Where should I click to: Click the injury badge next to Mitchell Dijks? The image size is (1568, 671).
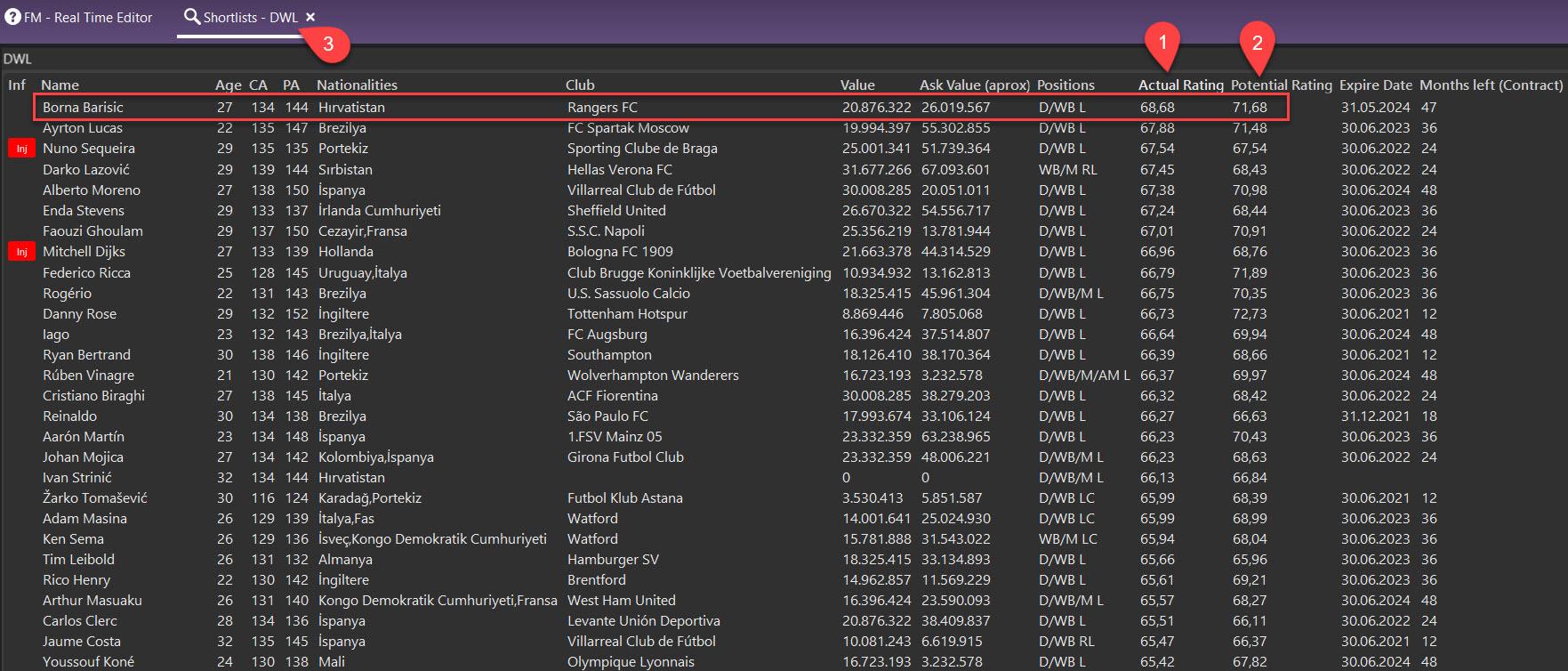[21, 252]
